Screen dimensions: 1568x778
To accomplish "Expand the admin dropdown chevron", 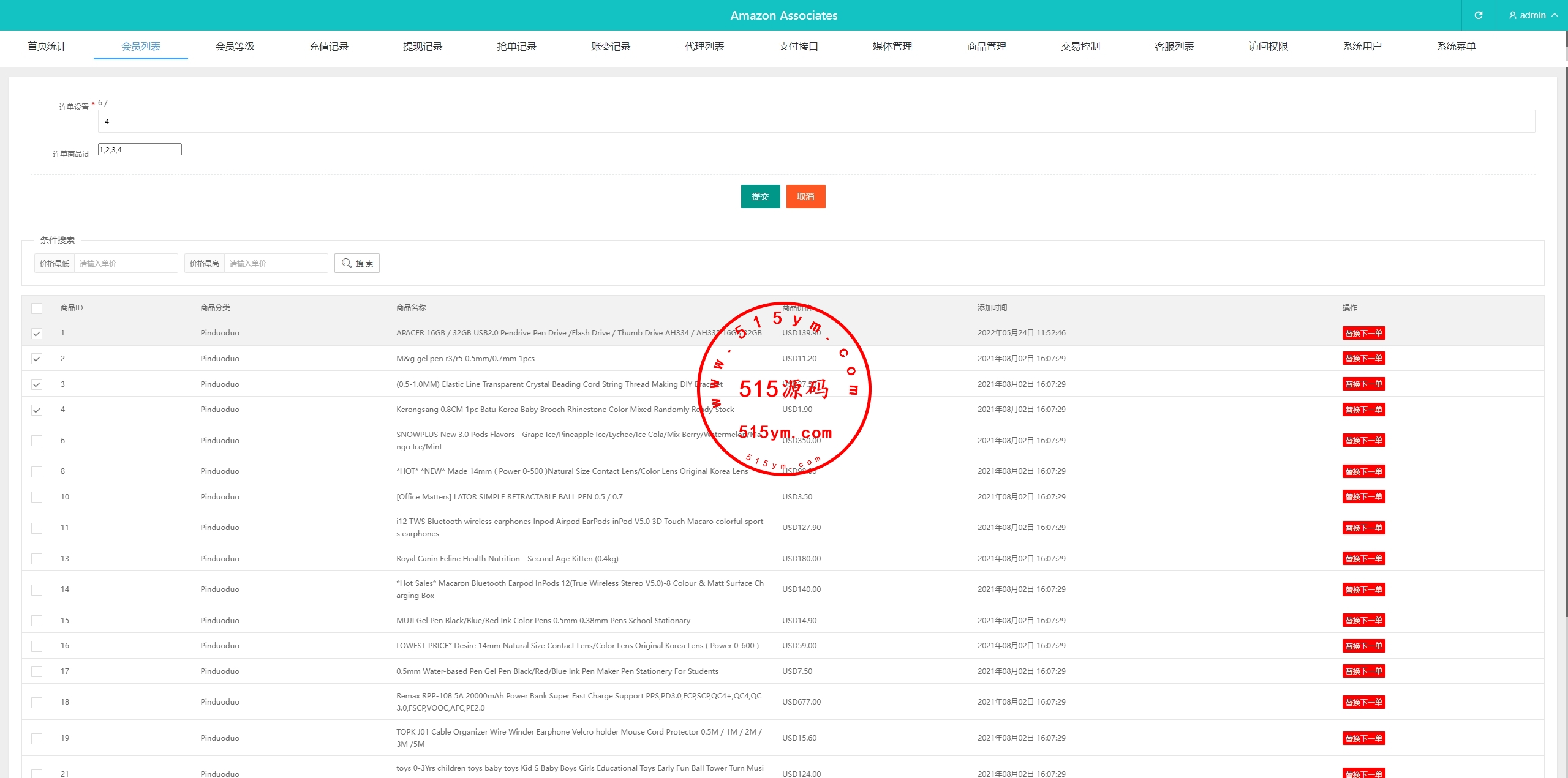I will 1555,15.
